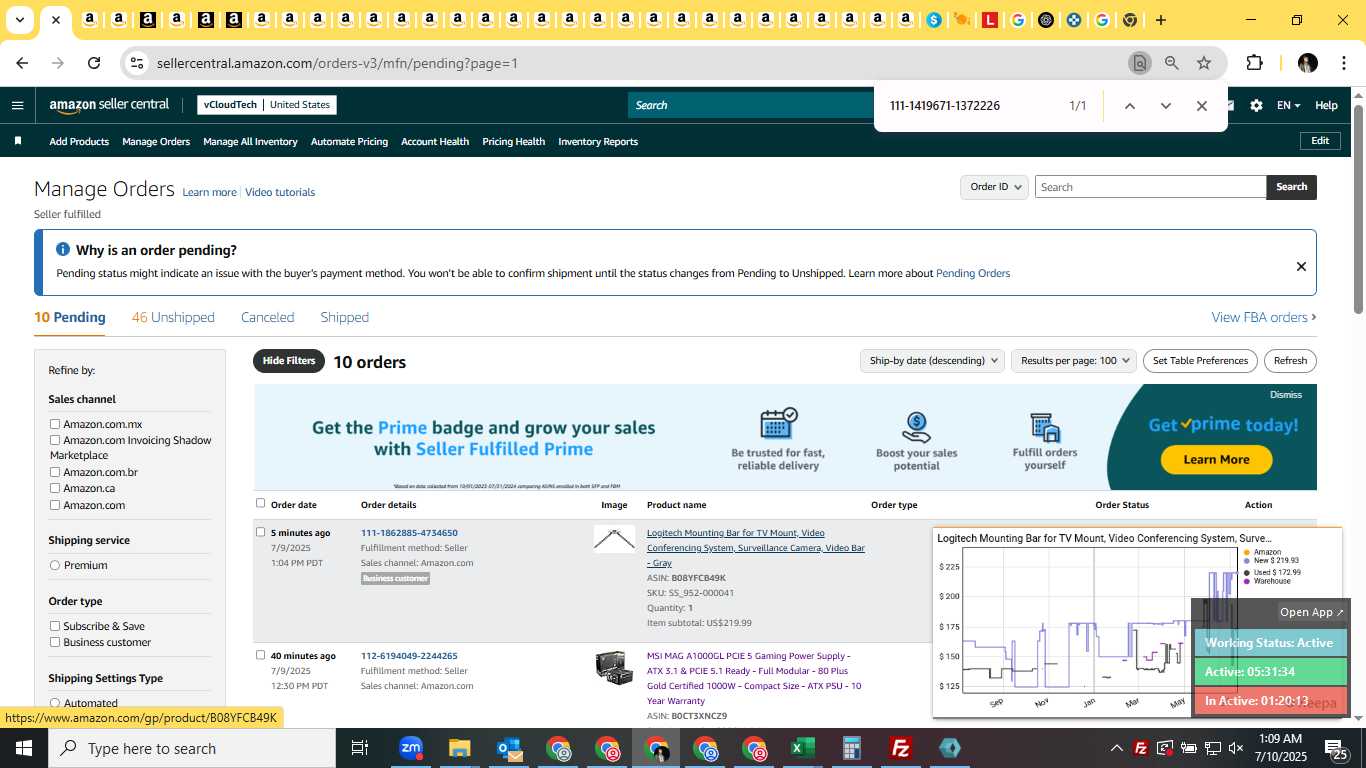Check the Amazon.com.br sales channel

click(x=55, y=472)
